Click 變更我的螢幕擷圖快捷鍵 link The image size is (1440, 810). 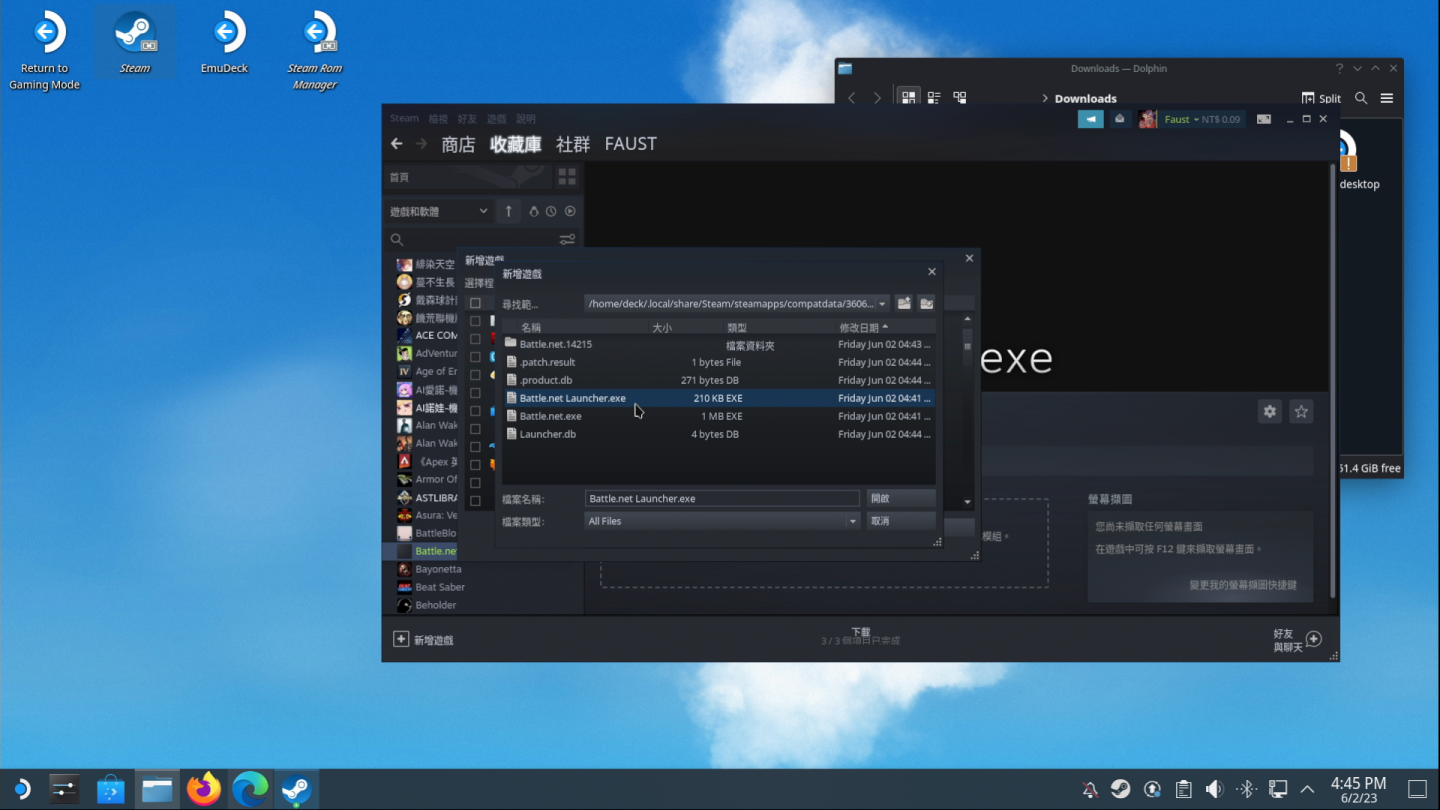1242,585
